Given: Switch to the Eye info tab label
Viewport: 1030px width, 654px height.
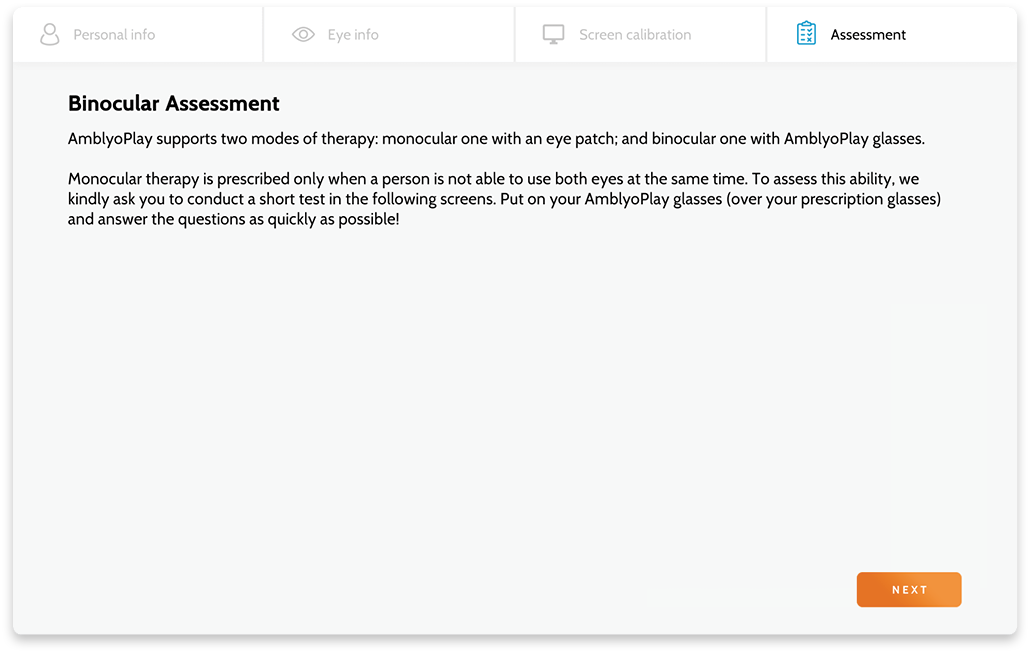Looking at the screenshot, I should point(353,35).
